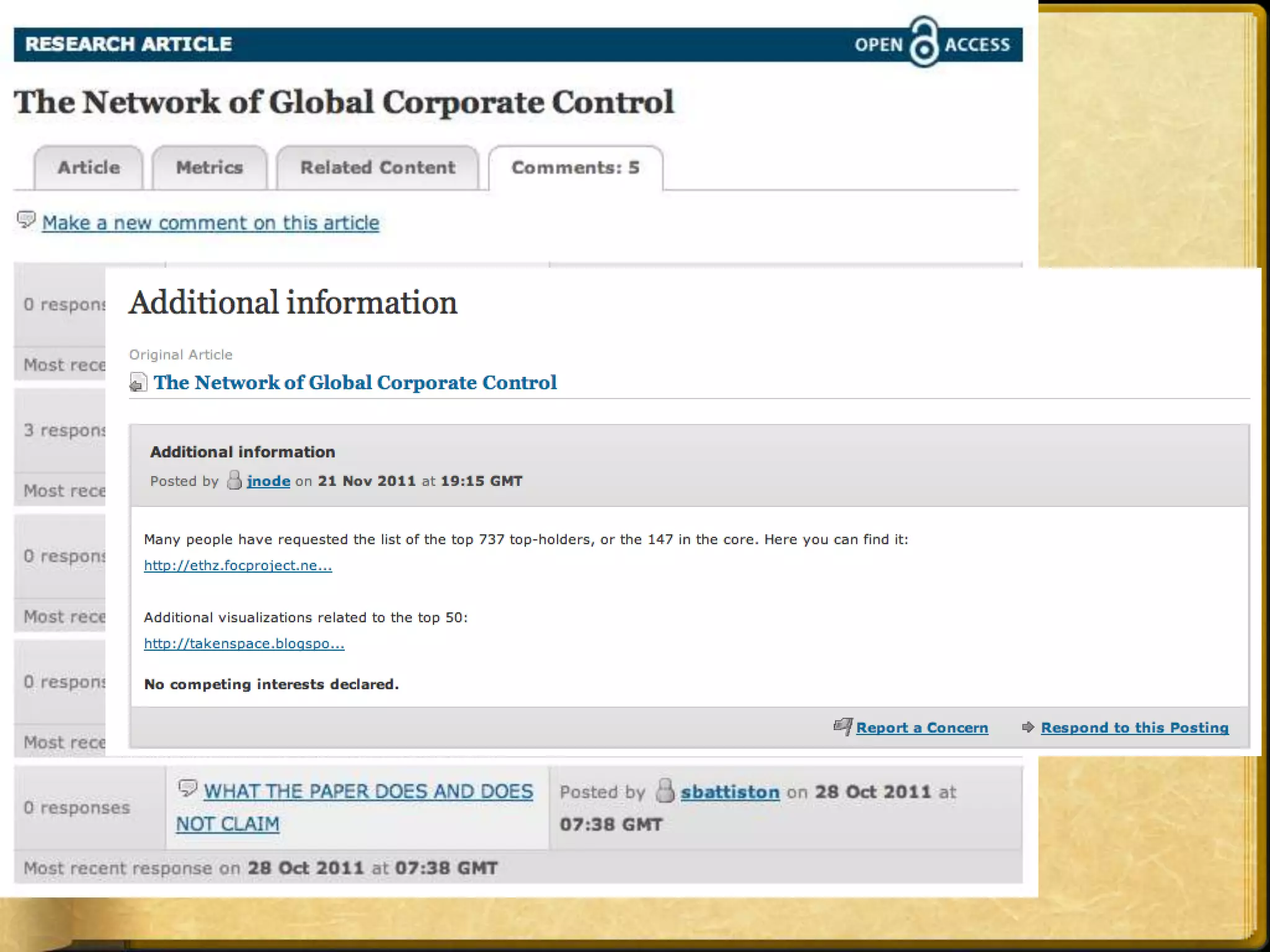
Task: Open the Metrics tab
Action: pyautogui.click(x=210, y=168)
